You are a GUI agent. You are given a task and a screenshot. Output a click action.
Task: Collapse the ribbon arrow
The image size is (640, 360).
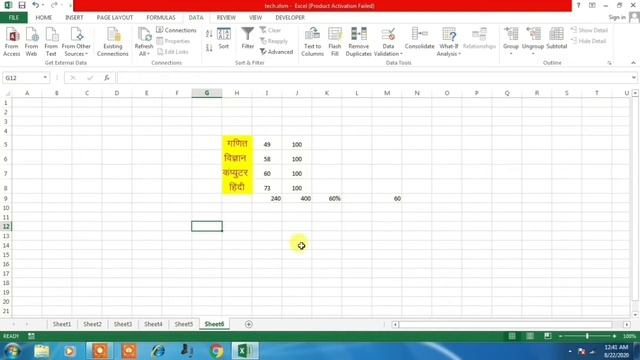coord(633,63)
